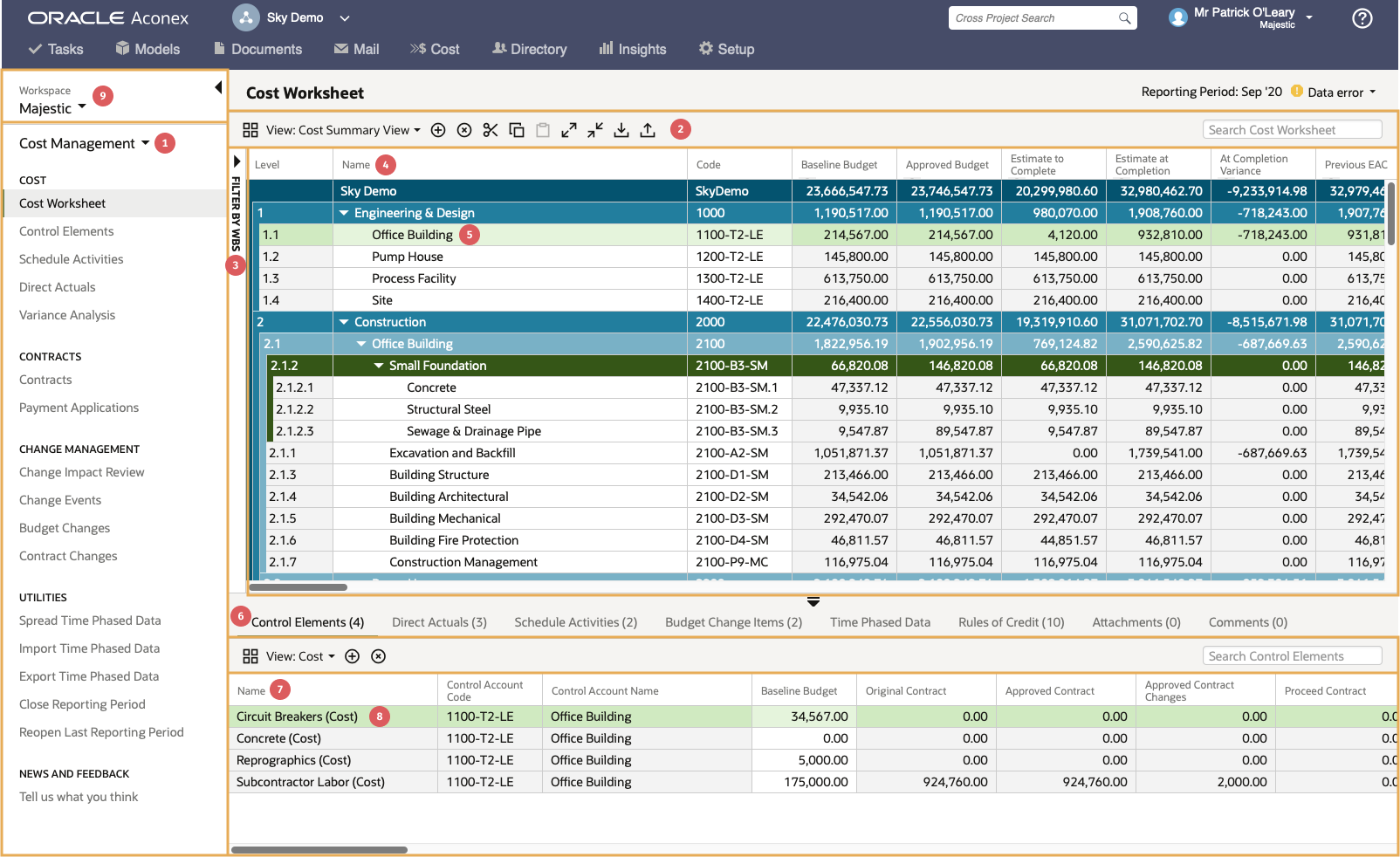This screenshot has height=857, width=1400.
Task: Click the magnifier in Cross Project Search
Action: pos(1124,18)
